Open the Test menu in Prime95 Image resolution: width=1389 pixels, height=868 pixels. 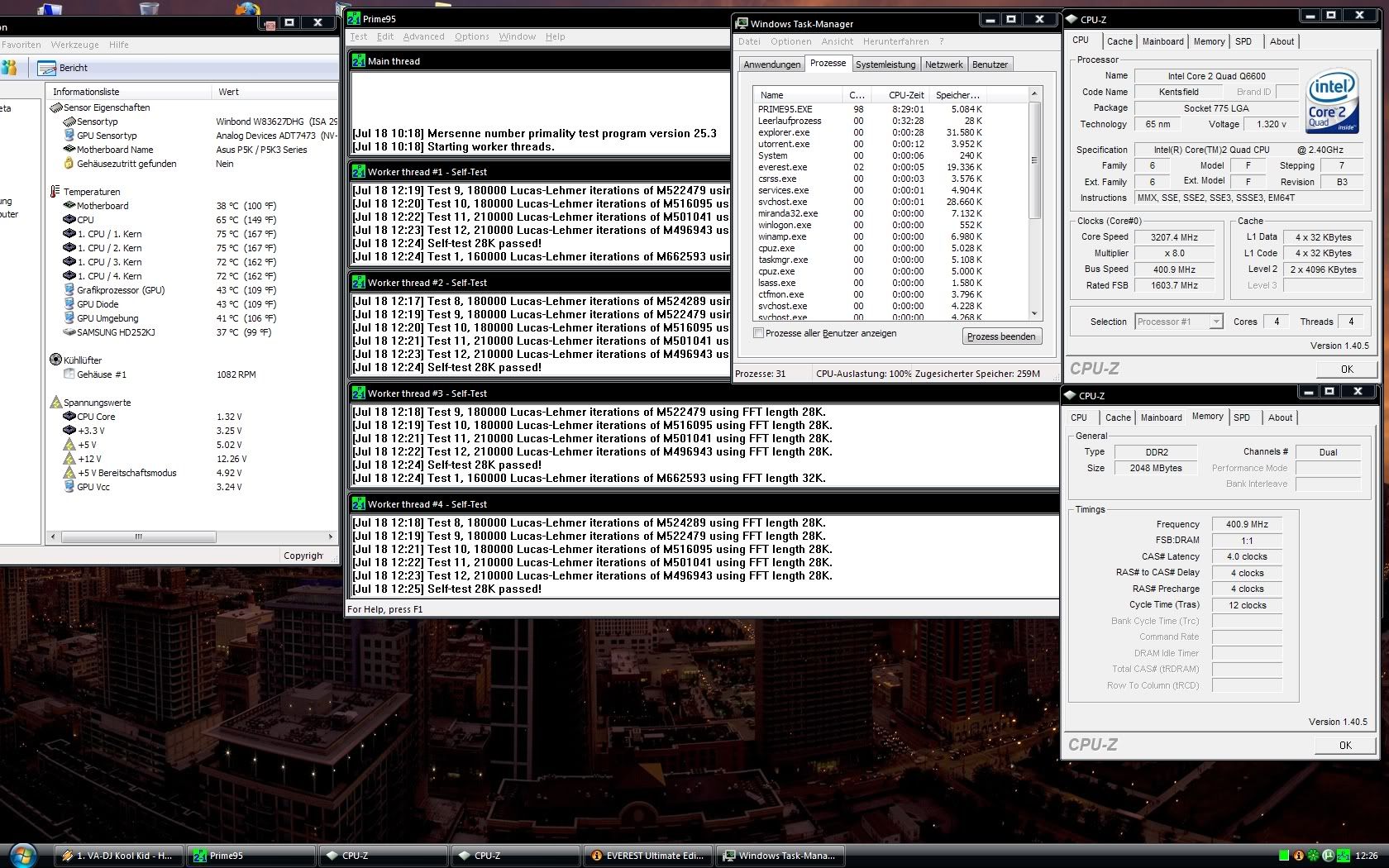pyautogui.click(x=358, y=36)
